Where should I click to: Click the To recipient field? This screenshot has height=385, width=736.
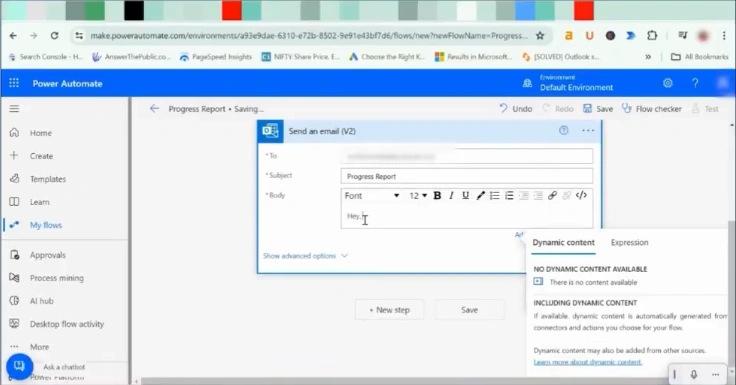(467, 156)
